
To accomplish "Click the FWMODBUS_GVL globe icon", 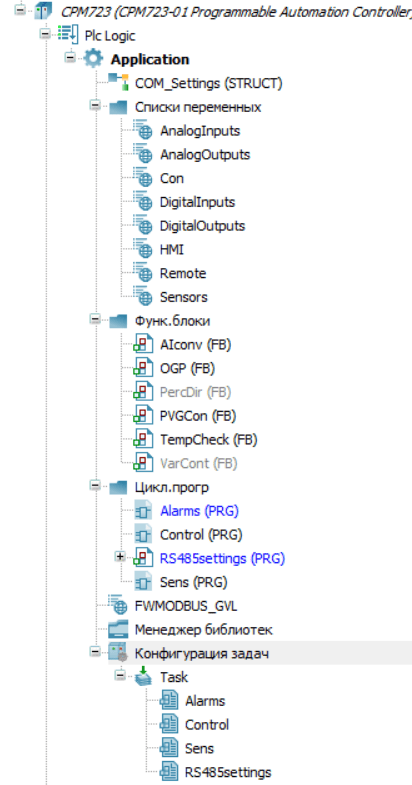I will click(118, 606).
